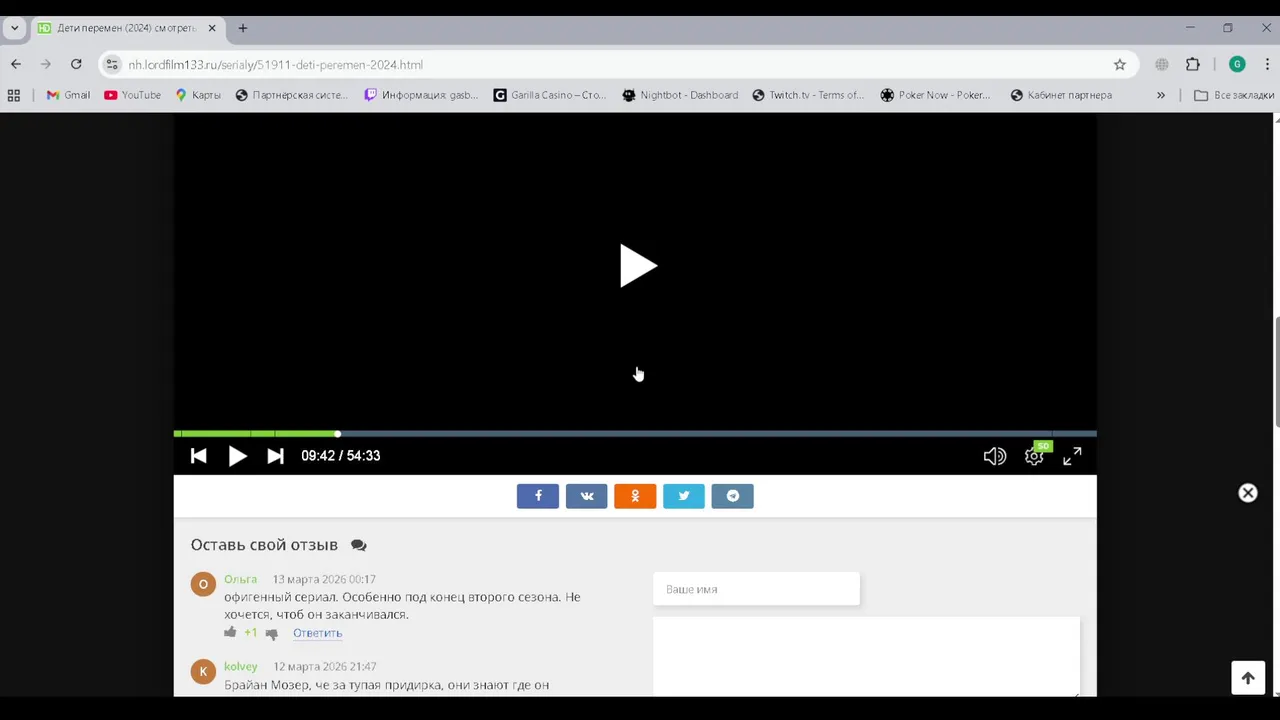Select the Дети перемен (2024) tab
The image size is (1280, 720).
tap(127, 28)
